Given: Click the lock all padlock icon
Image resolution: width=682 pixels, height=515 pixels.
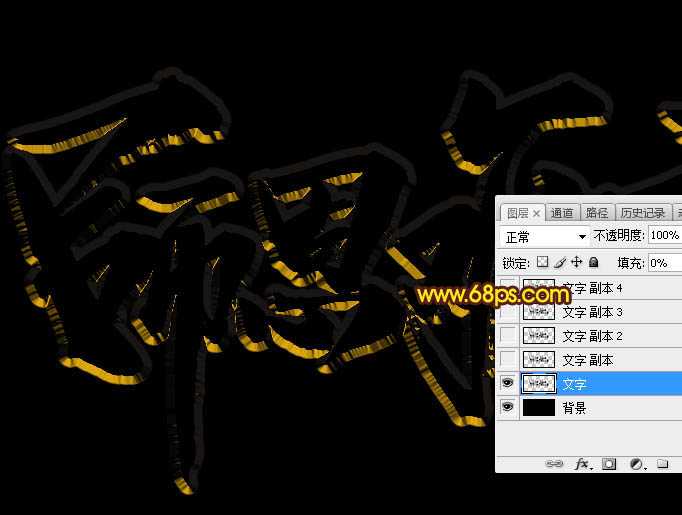Looking at the screenshot, I should click(x=593, y=262).
